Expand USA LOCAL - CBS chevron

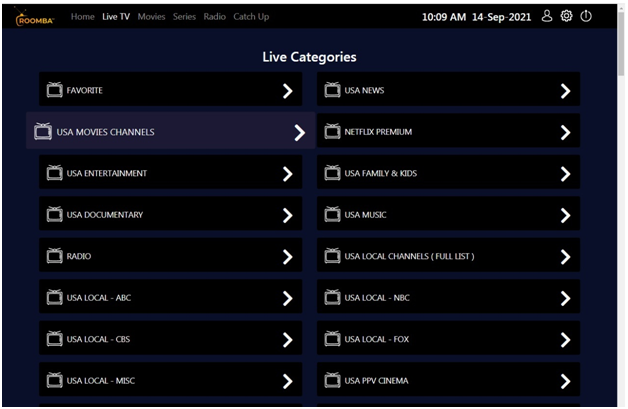287,339
